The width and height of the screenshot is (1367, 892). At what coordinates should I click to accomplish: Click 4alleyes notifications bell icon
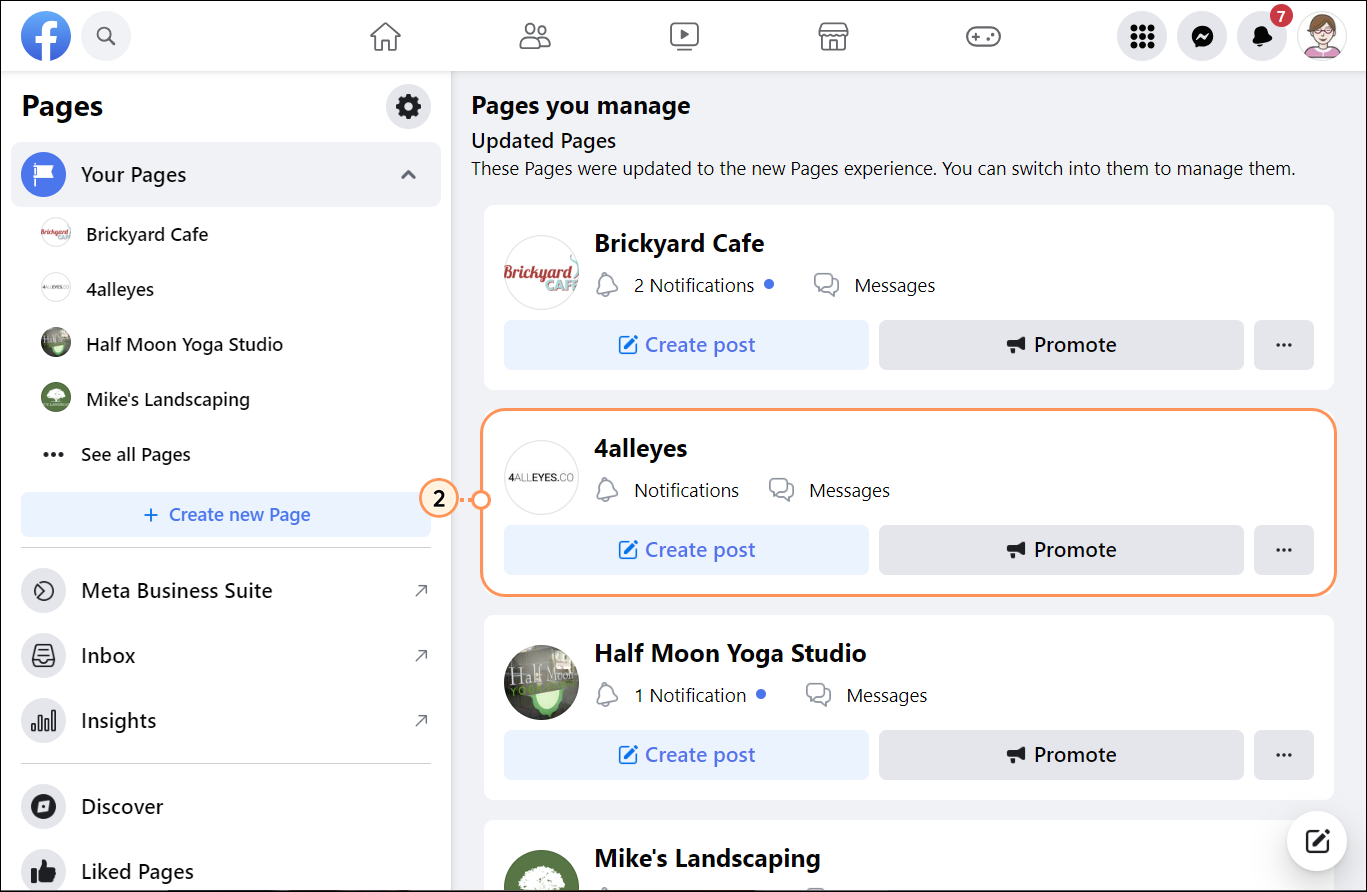(x=607, y=491)
